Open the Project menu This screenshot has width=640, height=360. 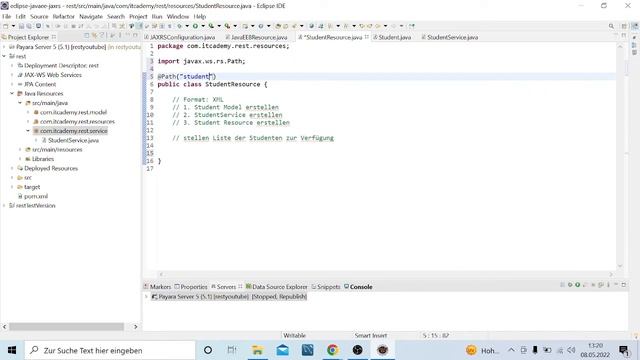(138, 16)
